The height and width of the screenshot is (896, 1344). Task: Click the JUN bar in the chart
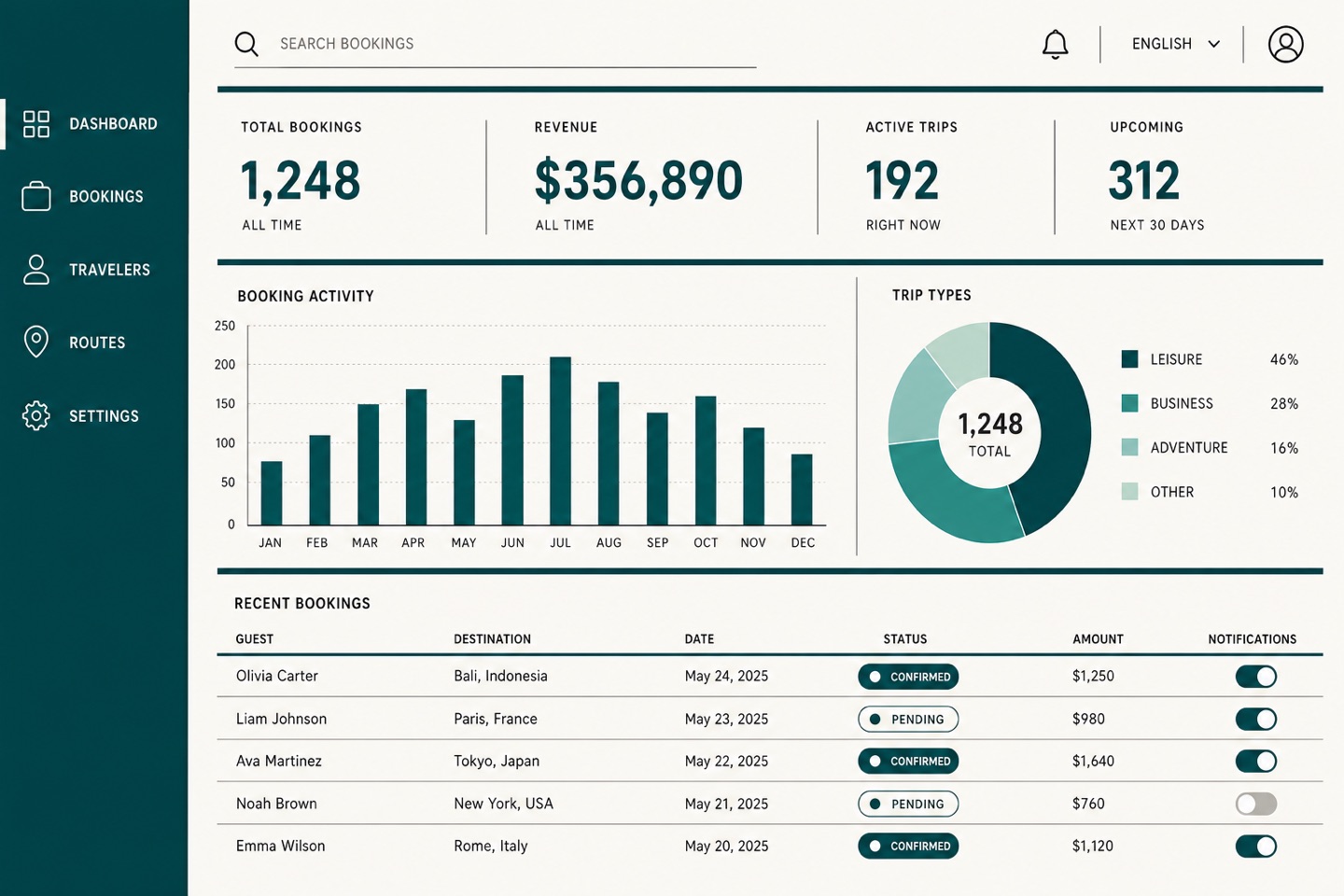pyautogui.click(x=512, y=450)
